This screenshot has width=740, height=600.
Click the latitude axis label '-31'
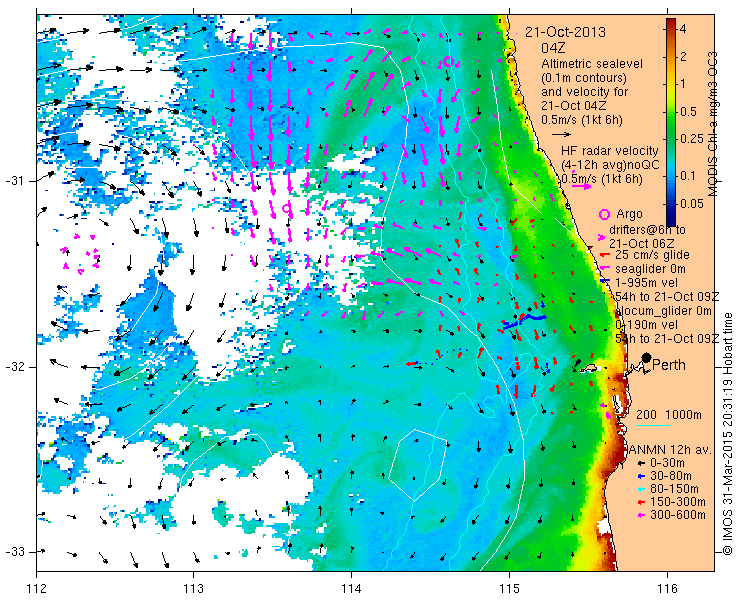[14, 181]
